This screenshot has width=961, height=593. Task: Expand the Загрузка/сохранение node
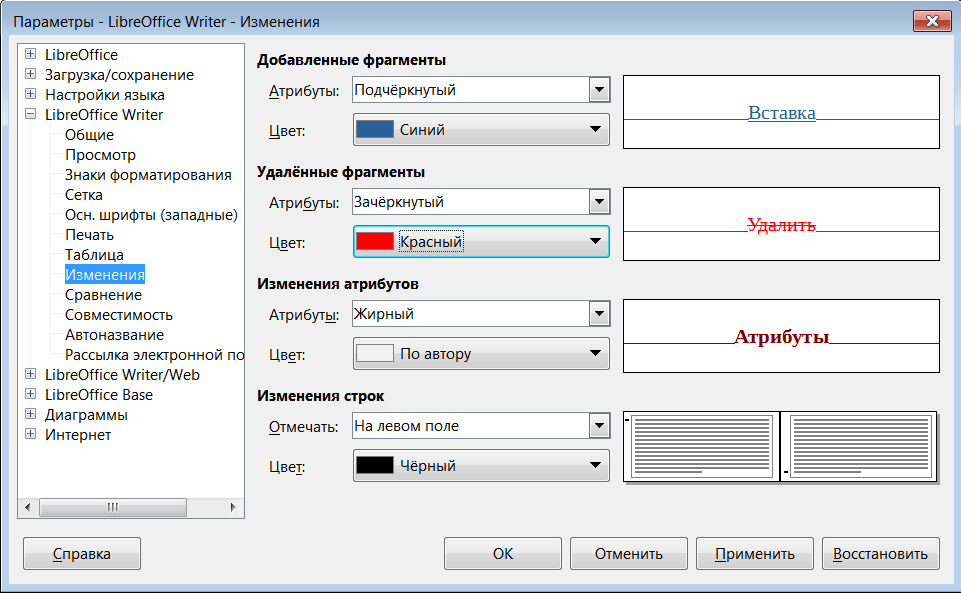[30, 74]
